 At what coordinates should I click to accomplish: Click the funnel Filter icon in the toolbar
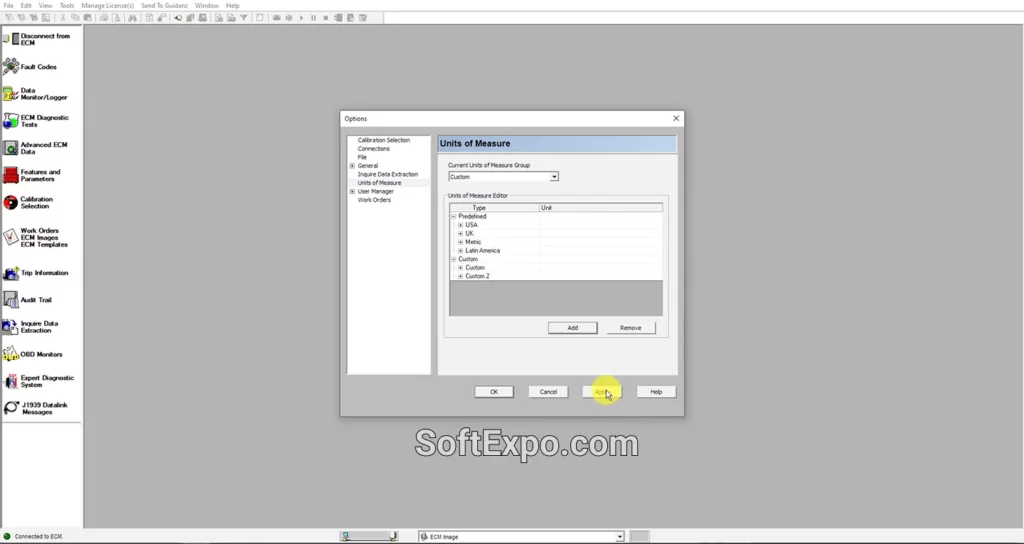point(244,18)
